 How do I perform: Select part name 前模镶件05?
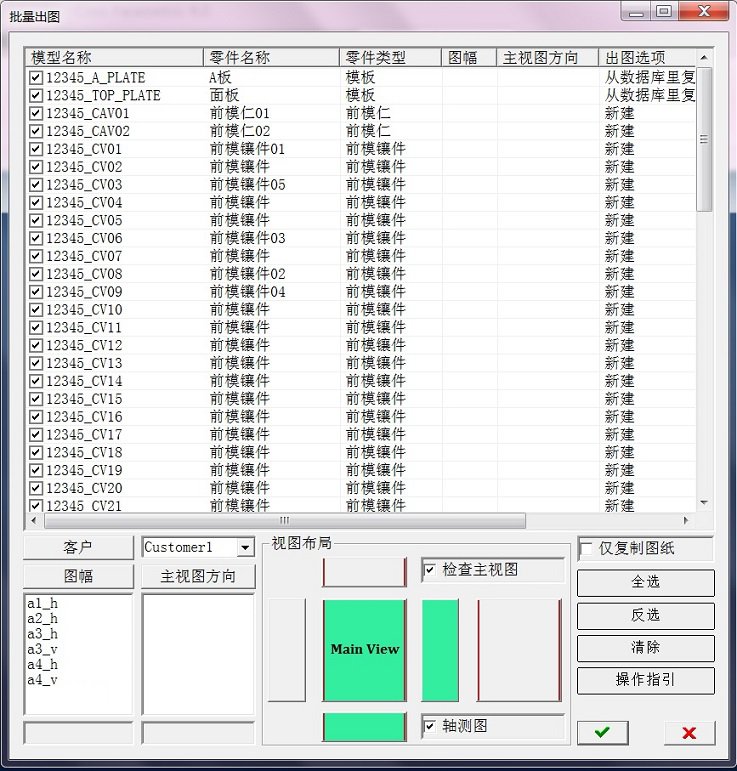pos(247,185)
